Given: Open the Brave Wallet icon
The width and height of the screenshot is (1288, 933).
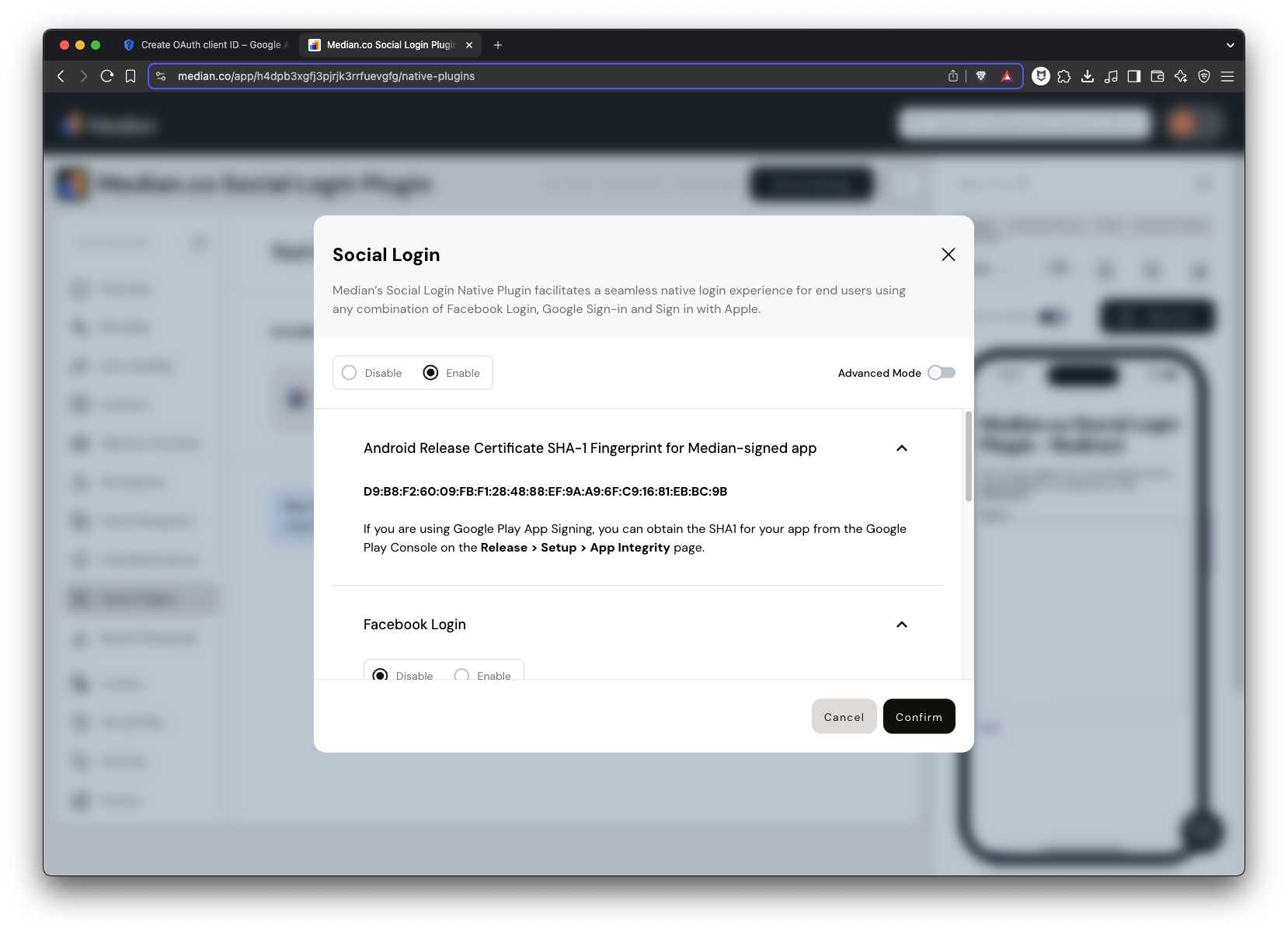Looking at the screenshot, I should (1157, 76).
